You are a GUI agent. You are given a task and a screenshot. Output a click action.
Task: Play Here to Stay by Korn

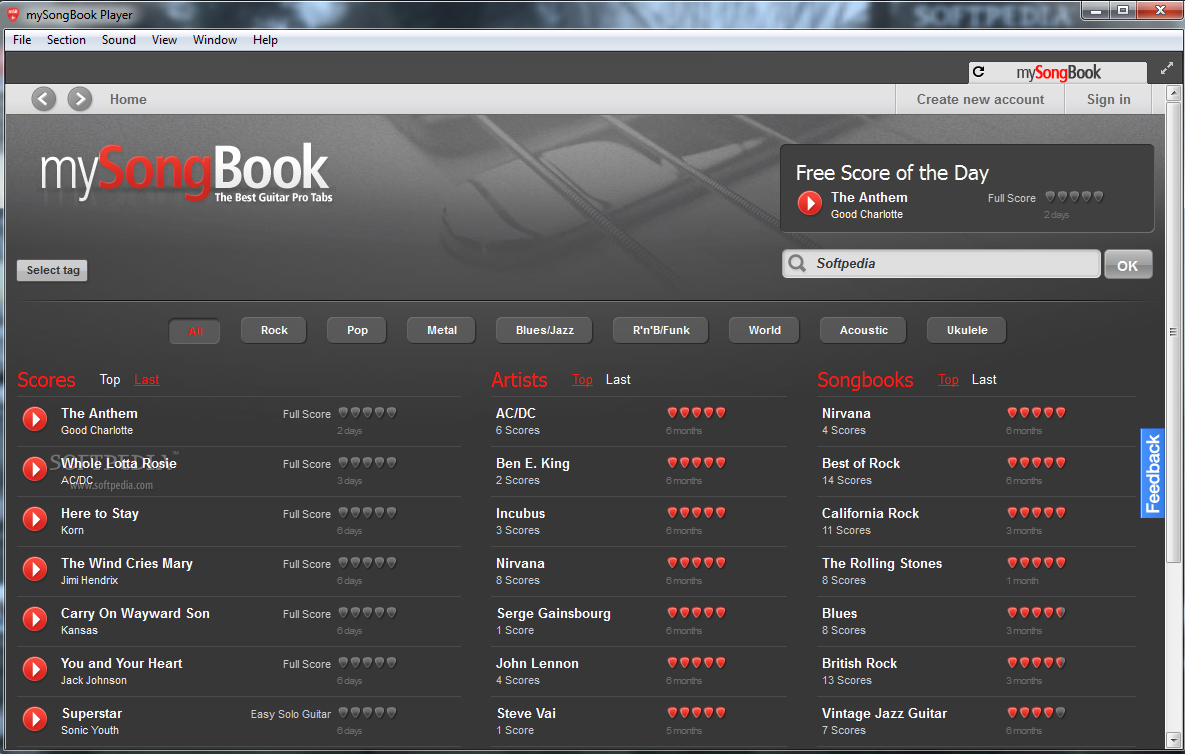(35, 518)
